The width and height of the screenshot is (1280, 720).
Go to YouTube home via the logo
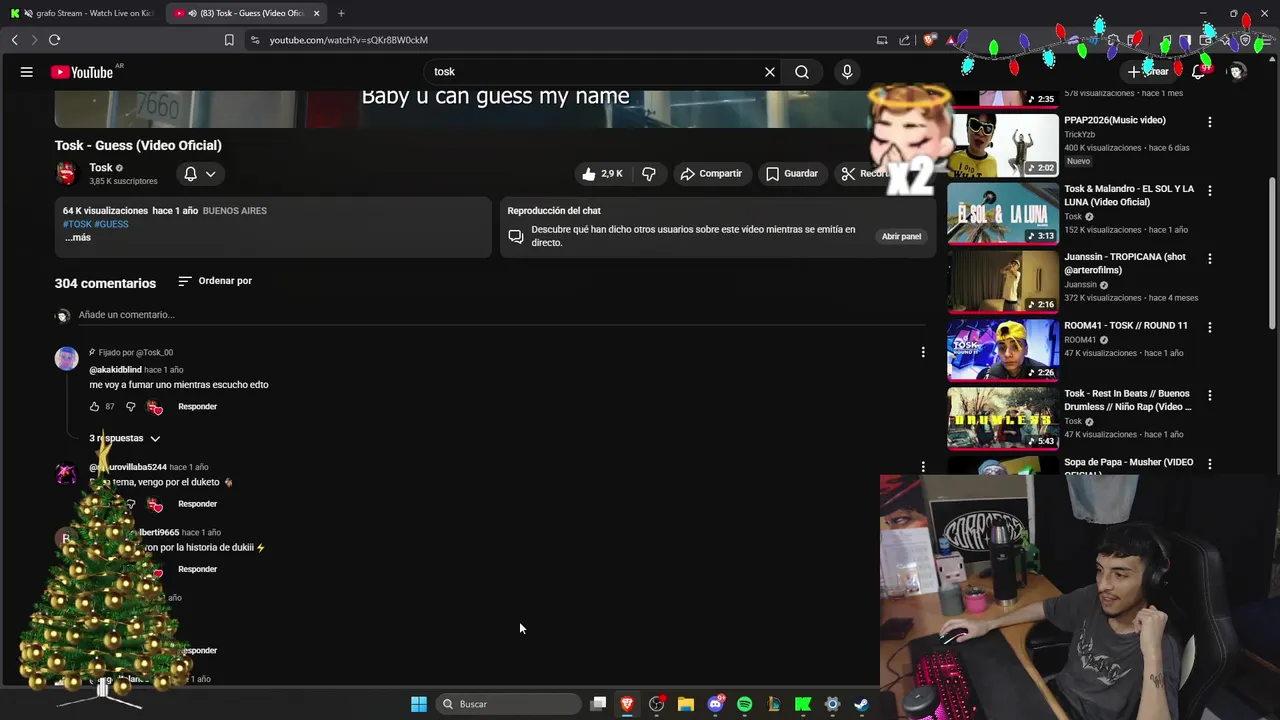[82, 72]
